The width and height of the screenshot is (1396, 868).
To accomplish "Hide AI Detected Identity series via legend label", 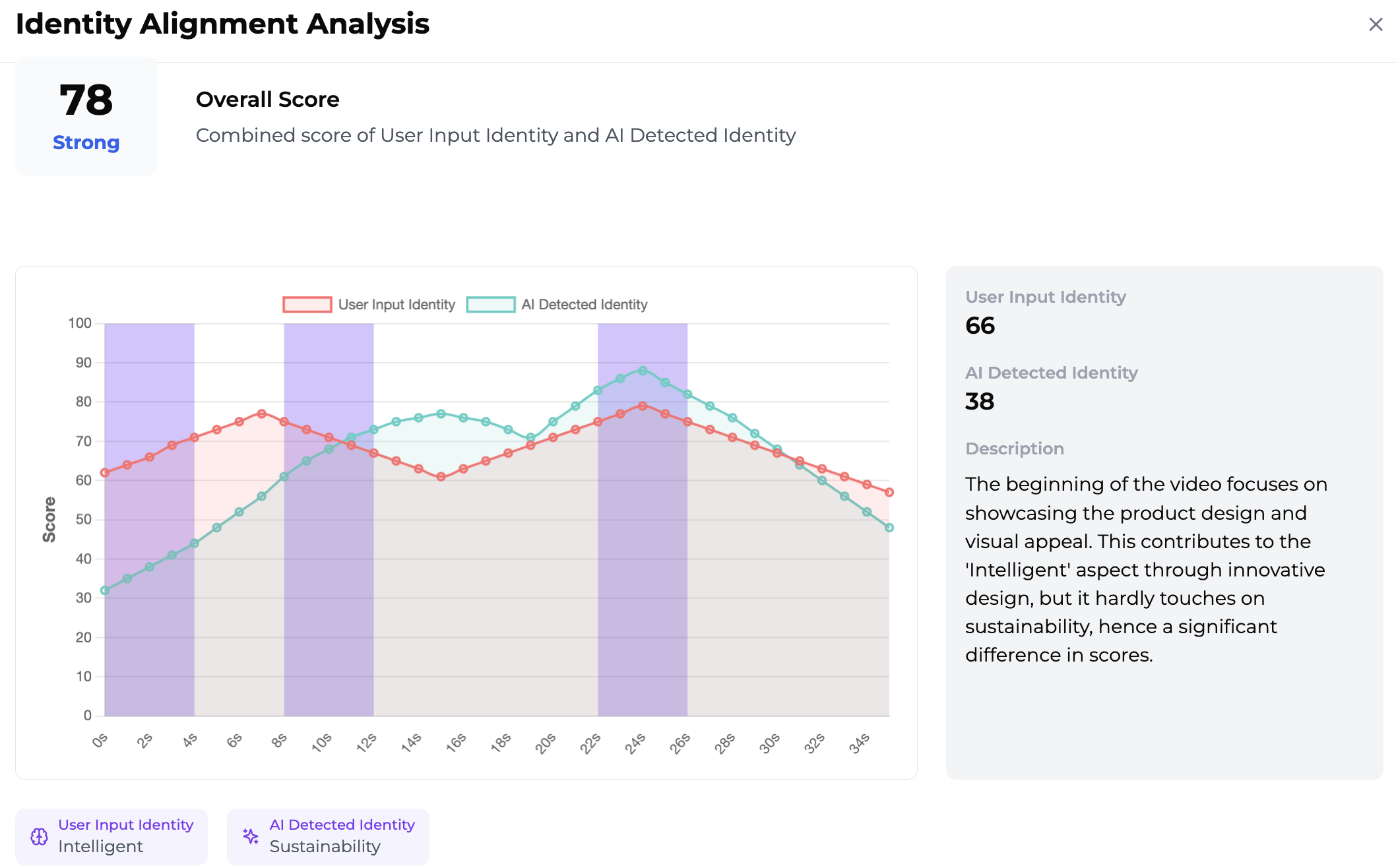I will tap(584, 305).
